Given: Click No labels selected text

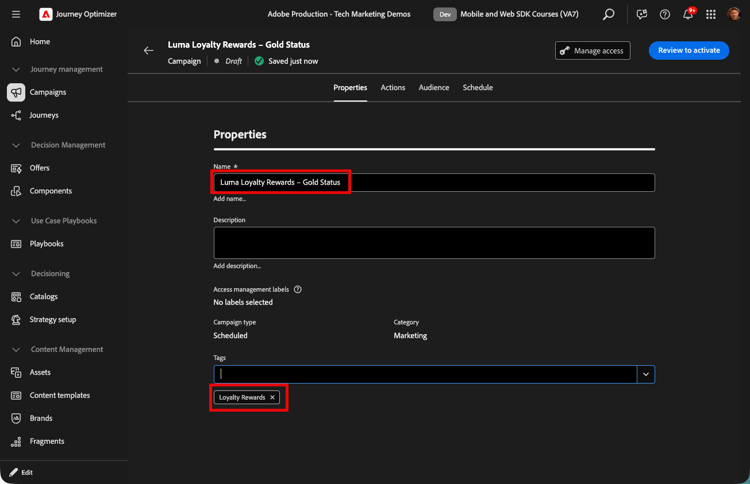Looking at the screenshot, I should click(x=243, y=302).
